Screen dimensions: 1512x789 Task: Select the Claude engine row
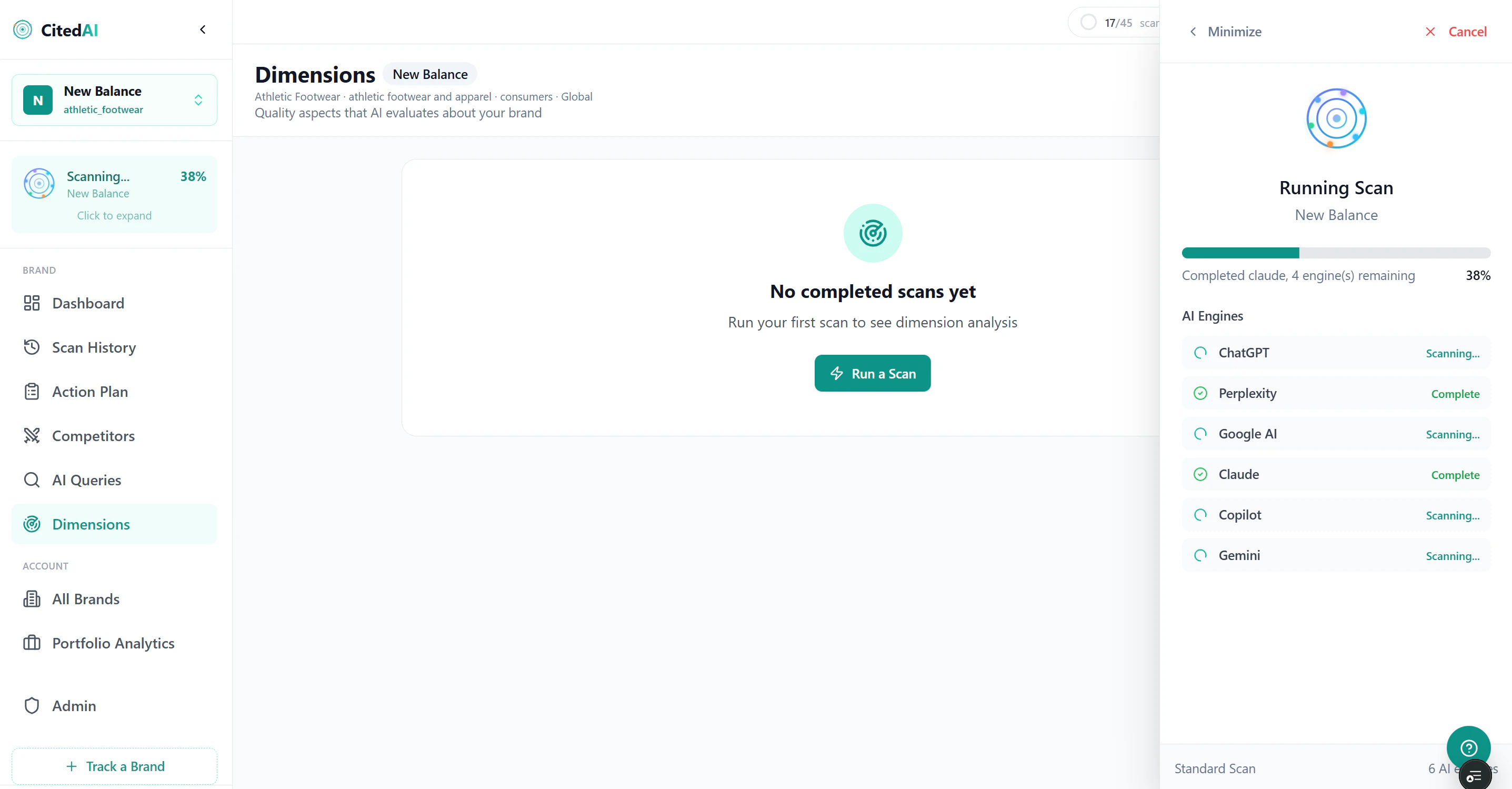[x=1336, y=474]
